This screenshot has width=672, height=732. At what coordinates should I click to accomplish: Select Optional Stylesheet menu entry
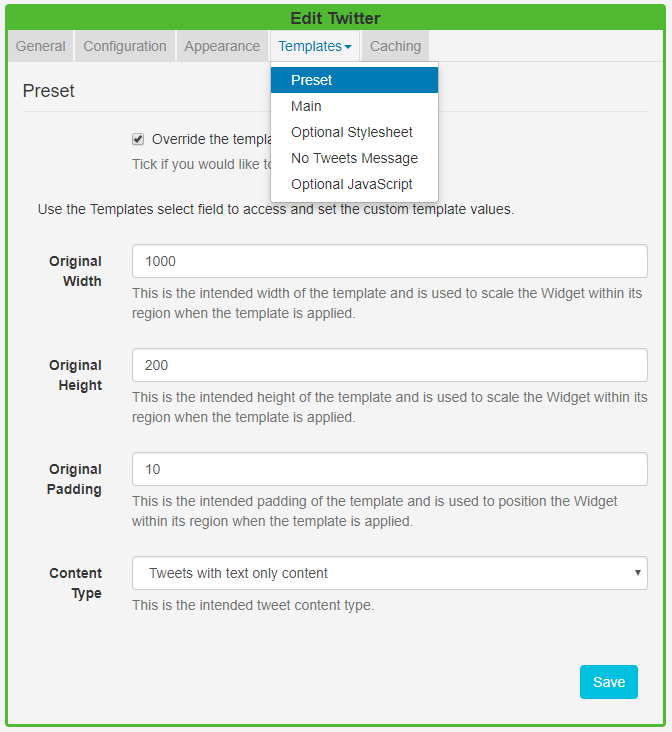(352, 132)
